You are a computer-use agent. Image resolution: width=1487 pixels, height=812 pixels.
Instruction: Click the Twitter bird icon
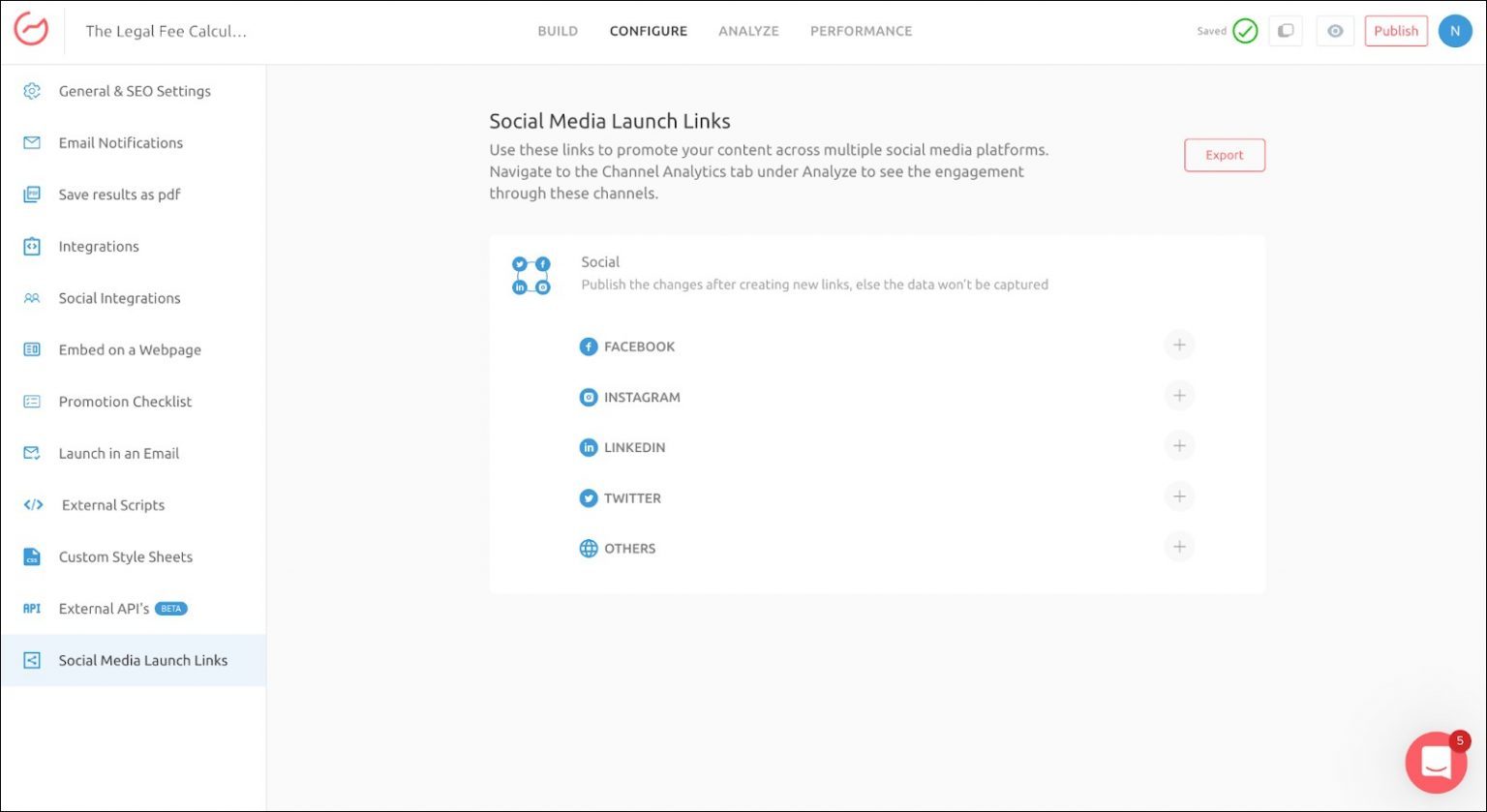(x=588, y=498)
